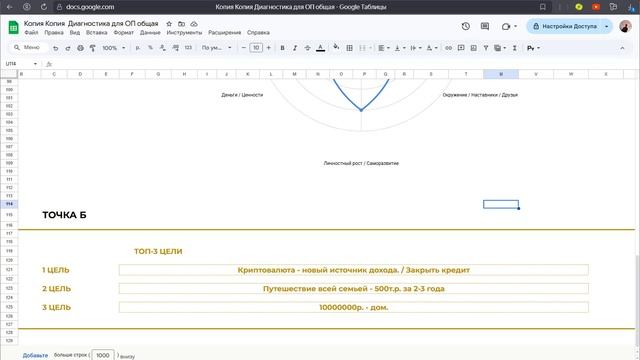
Task: Decrease decimal places
Action: click(x=163, y=48)
